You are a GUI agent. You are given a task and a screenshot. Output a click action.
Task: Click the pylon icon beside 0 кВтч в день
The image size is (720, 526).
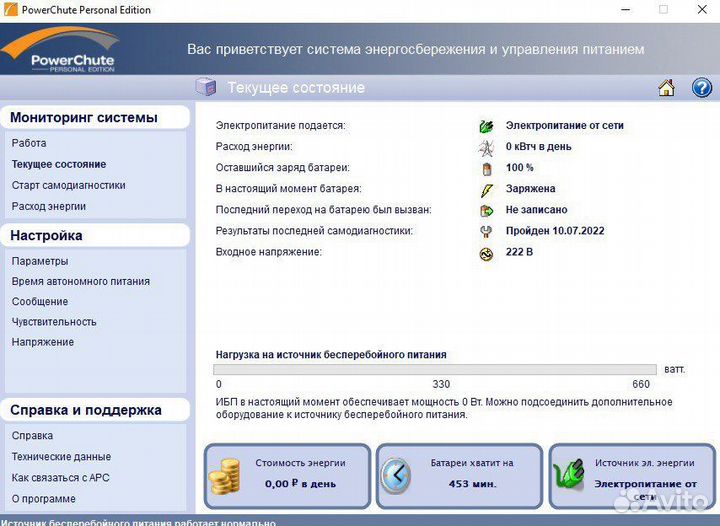tap(486, 147)
